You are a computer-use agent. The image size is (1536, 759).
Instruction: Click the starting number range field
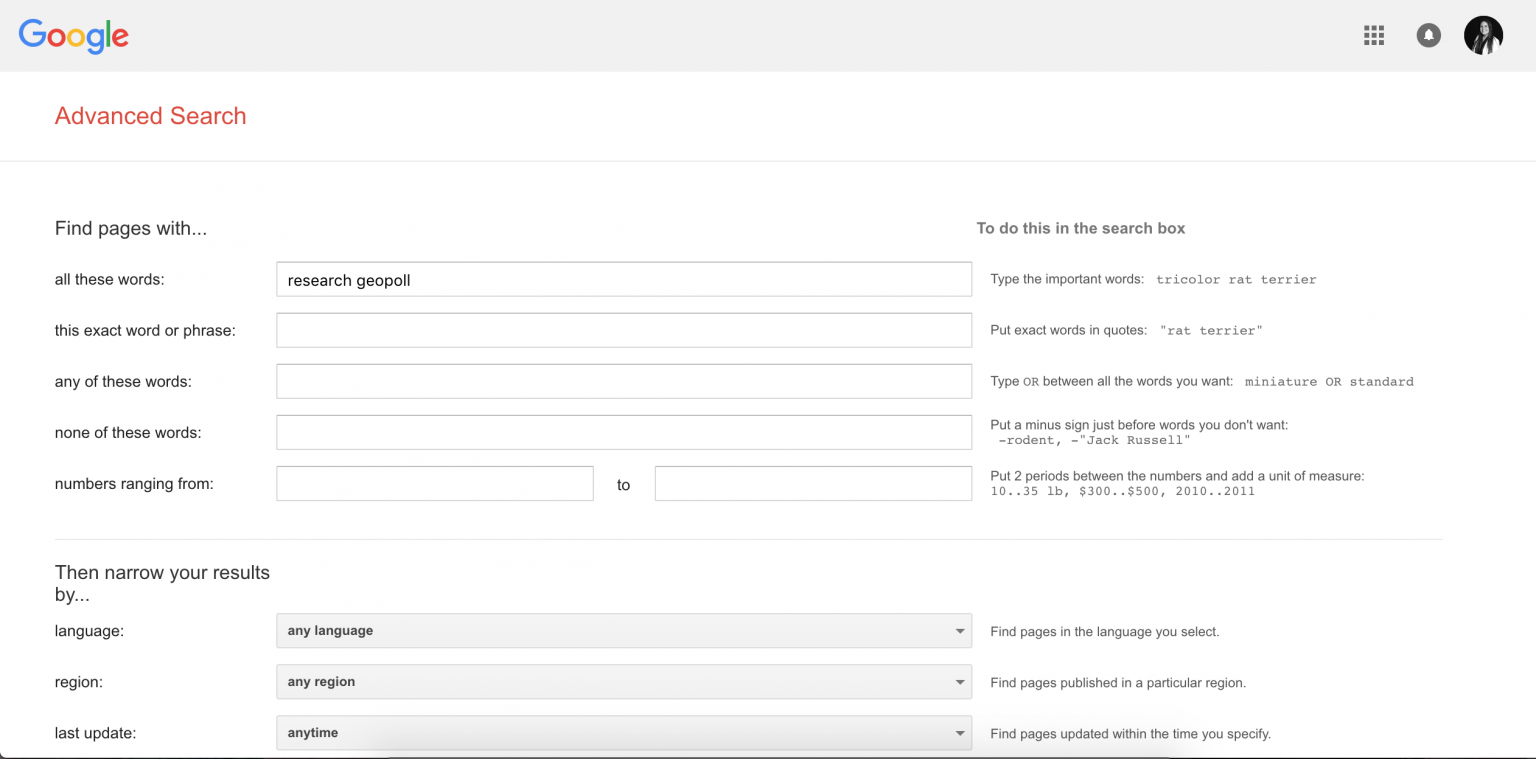[434, 484]
